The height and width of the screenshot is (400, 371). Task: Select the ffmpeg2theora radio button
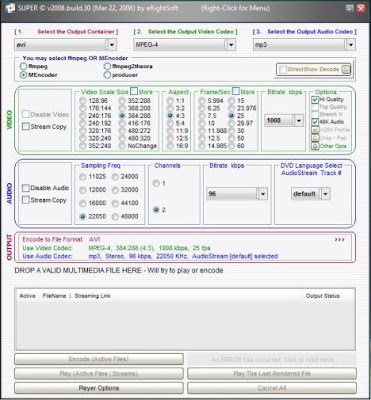[107, 67]
